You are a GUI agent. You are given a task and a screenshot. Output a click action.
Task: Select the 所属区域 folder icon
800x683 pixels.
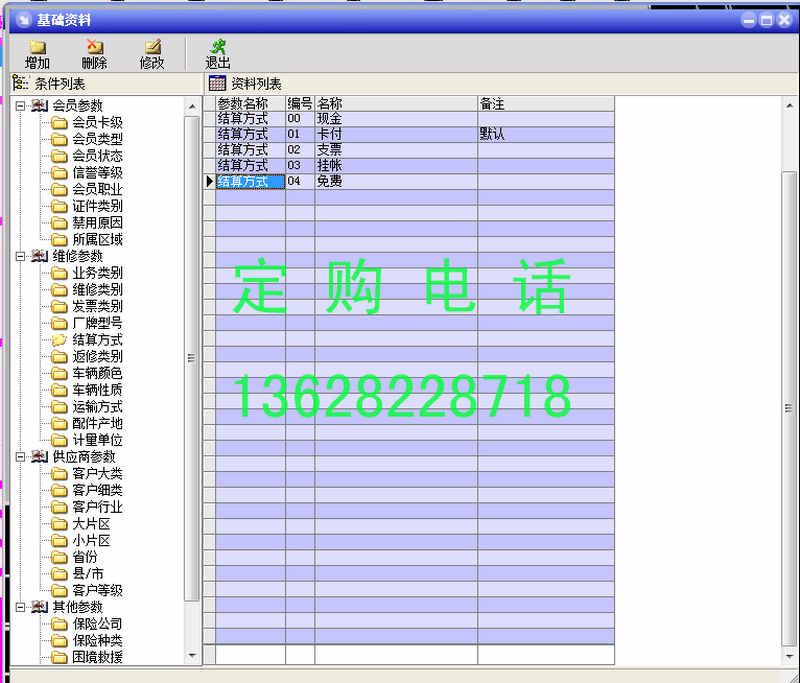coord(59,240)
